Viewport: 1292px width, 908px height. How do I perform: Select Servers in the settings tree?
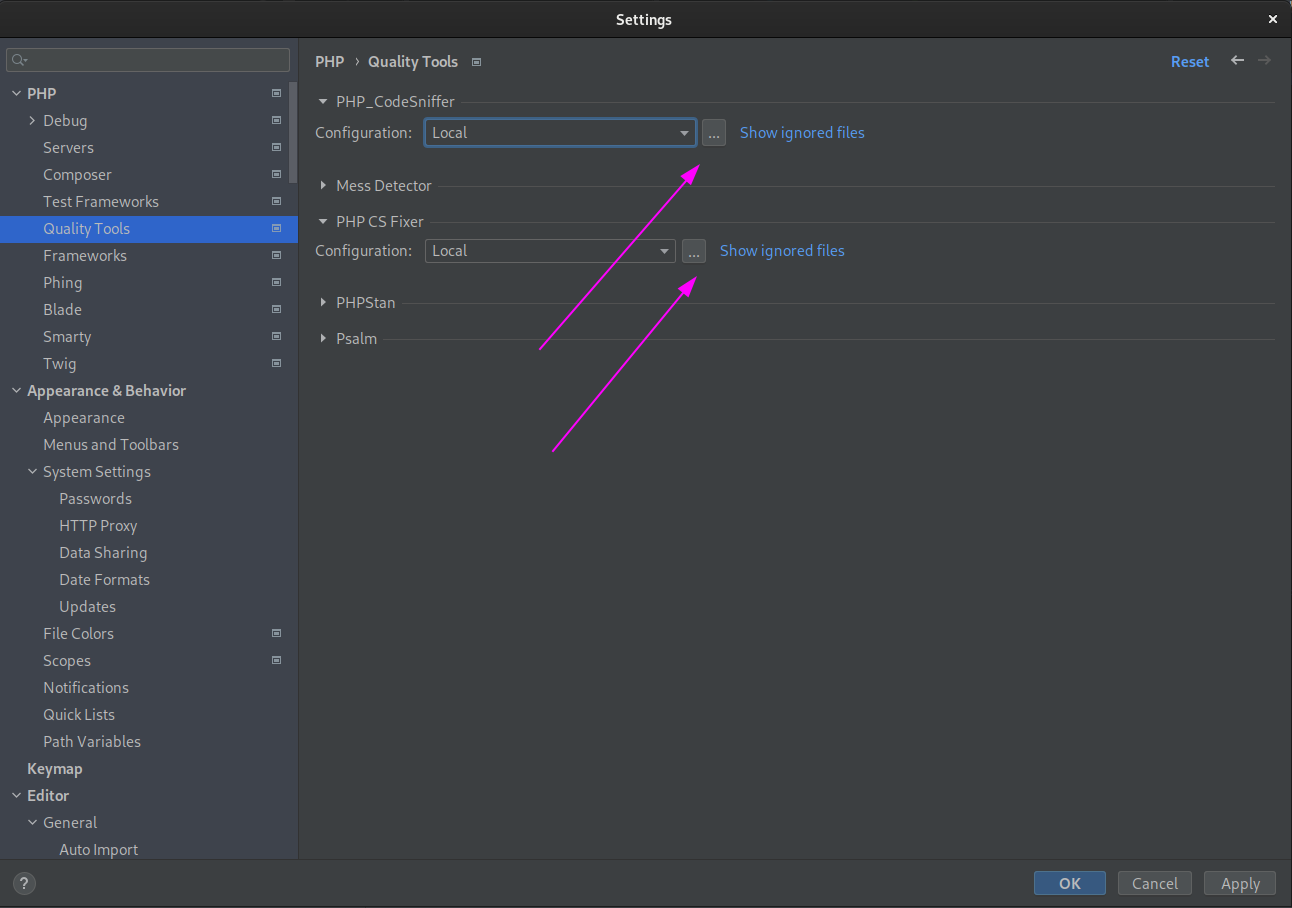[68, 147]
